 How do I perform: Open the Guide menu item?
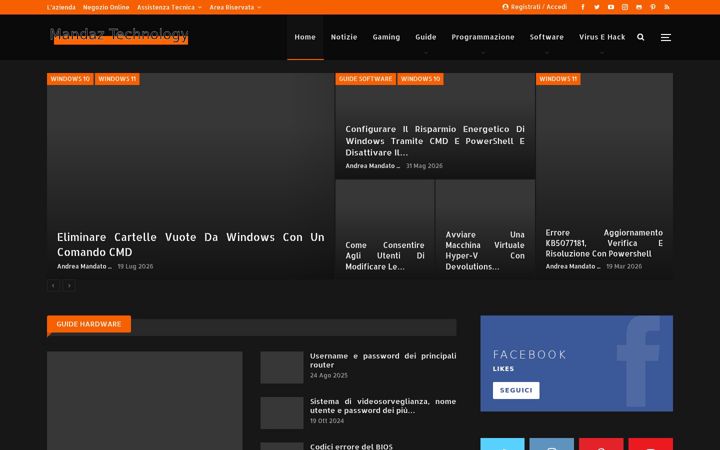click(x=426, y=37)
